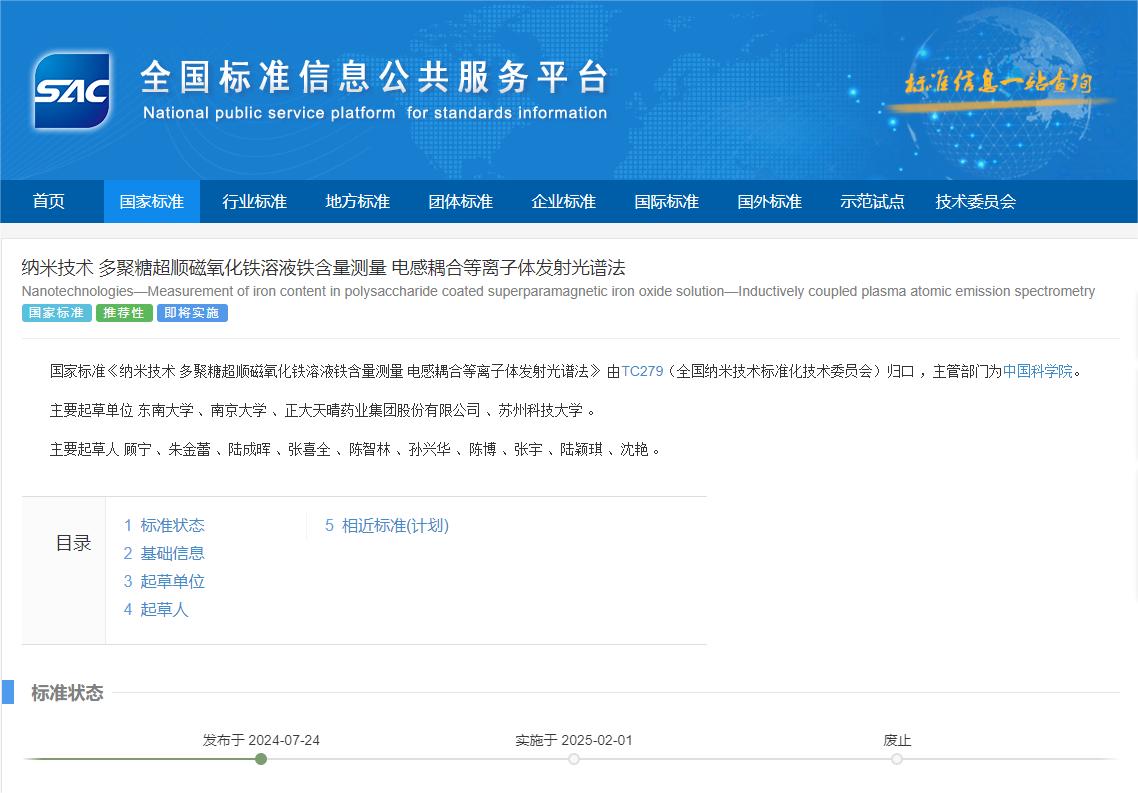
Task: Click the 发布于 2024-07-24 timeline dot
Action: (x=261, y=759)
